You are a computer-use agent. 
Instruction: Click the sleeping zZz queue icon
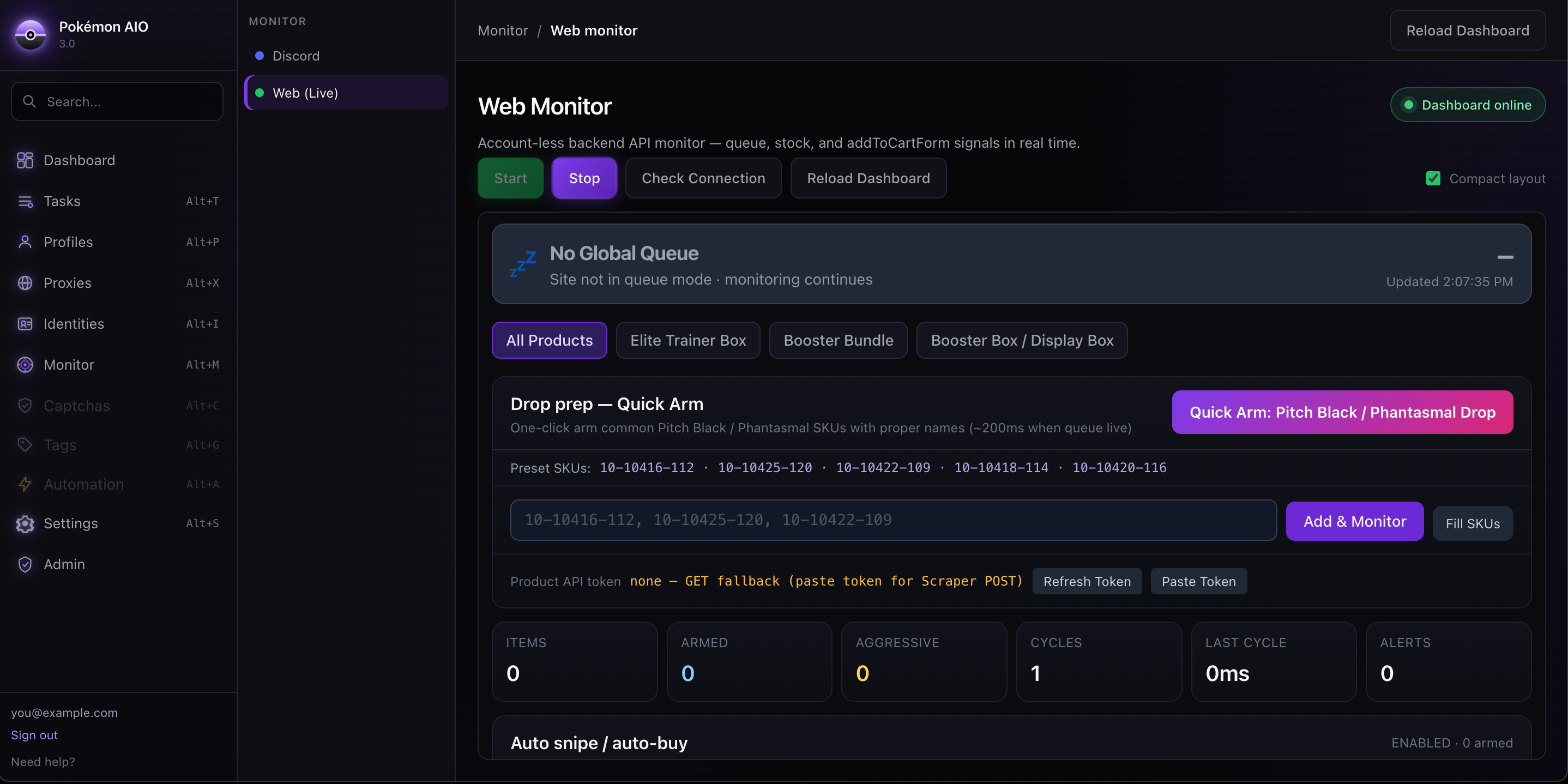point(522,264)
